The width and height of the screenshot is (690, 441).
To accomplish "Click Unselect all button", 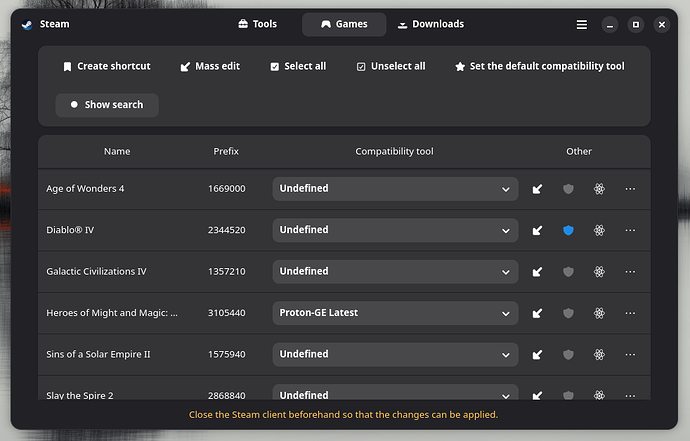I will tap(391, 66).
